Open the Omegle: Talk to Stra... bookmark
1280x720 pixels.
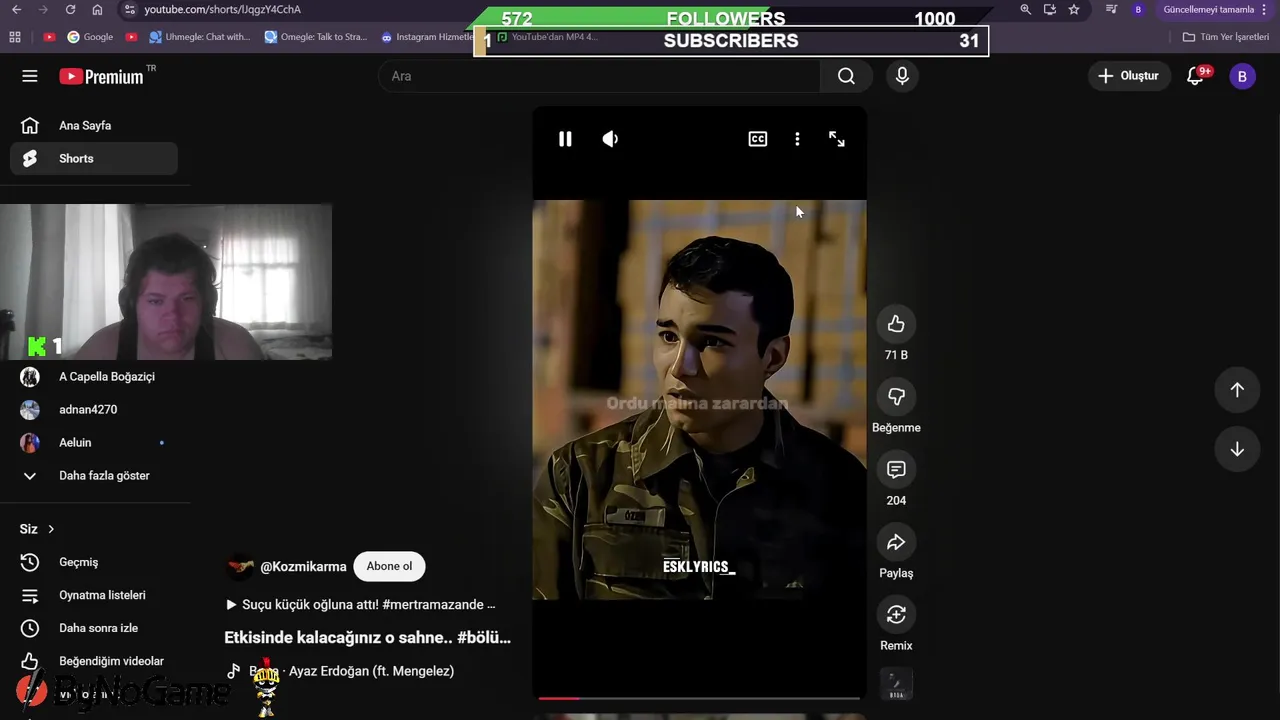(x=317, y=37)
